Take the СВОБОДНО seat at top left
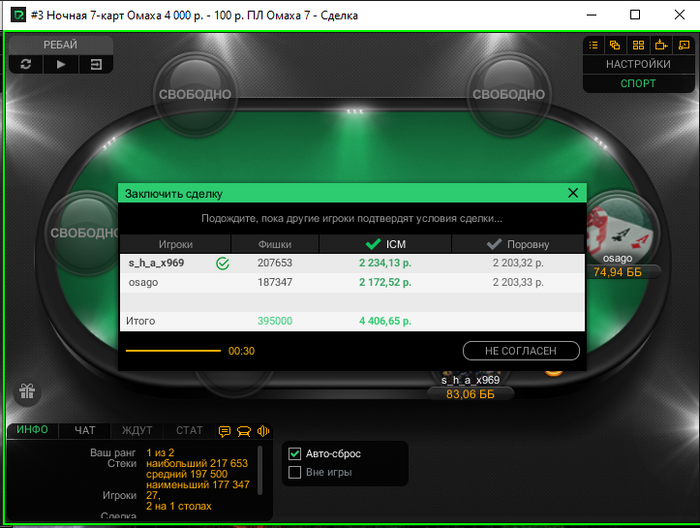Screen dimensions: 700x528 [x=195, y=94]
